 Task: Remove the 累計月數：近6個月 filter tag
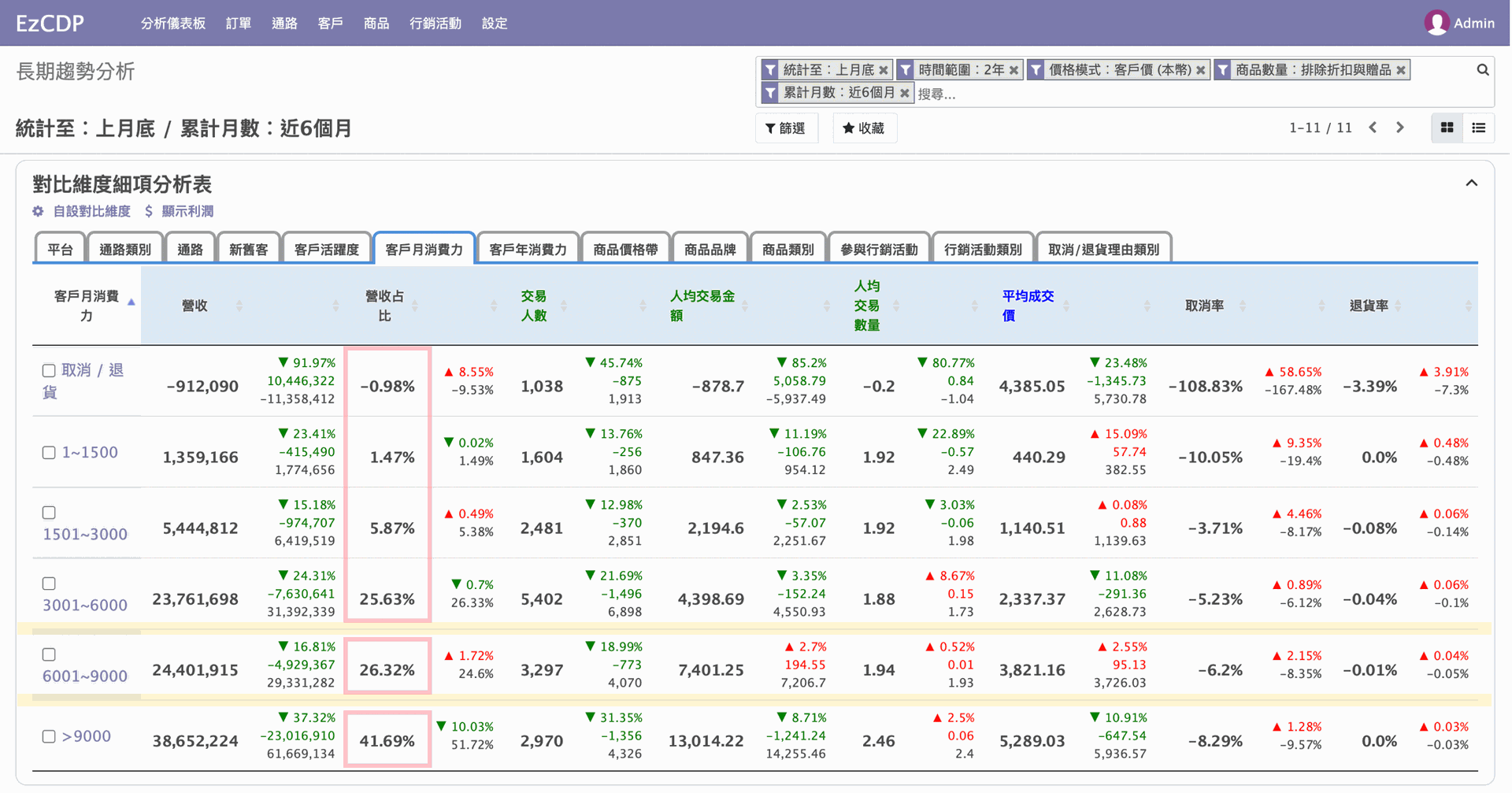pyautogui.click(x=904, y=93)
